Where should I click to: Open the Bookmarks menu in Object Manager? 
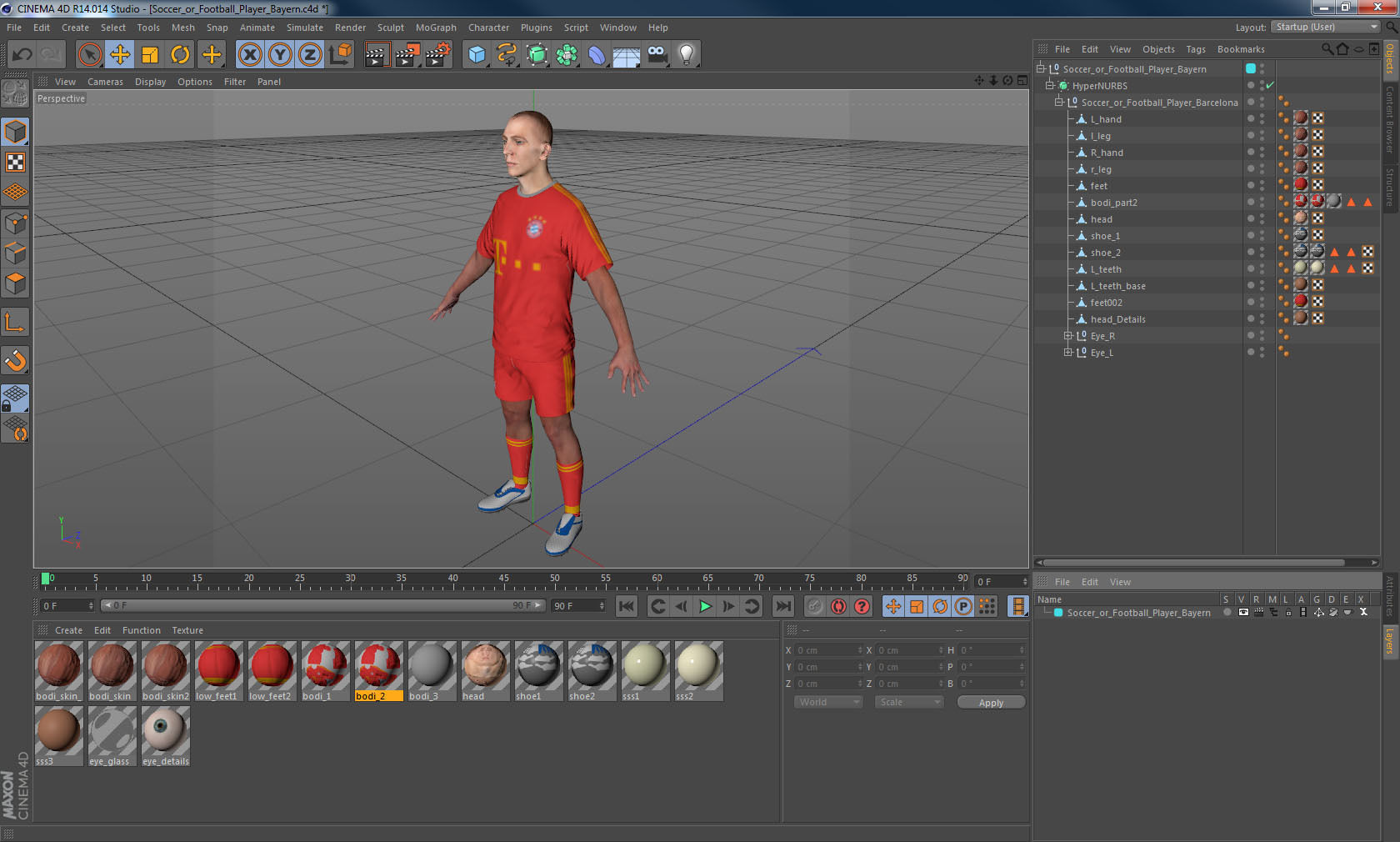point(1241,49)
